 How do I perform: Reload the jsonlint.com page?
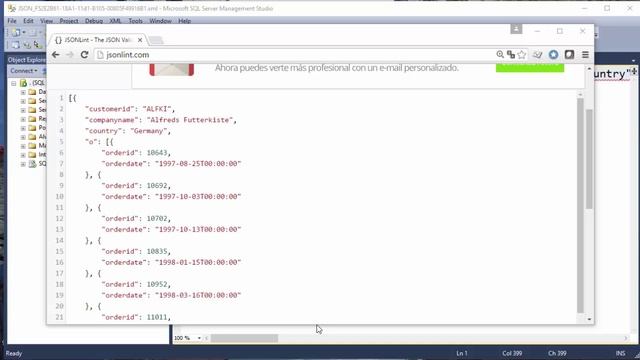pyautogui.click(x=84, y=55)
